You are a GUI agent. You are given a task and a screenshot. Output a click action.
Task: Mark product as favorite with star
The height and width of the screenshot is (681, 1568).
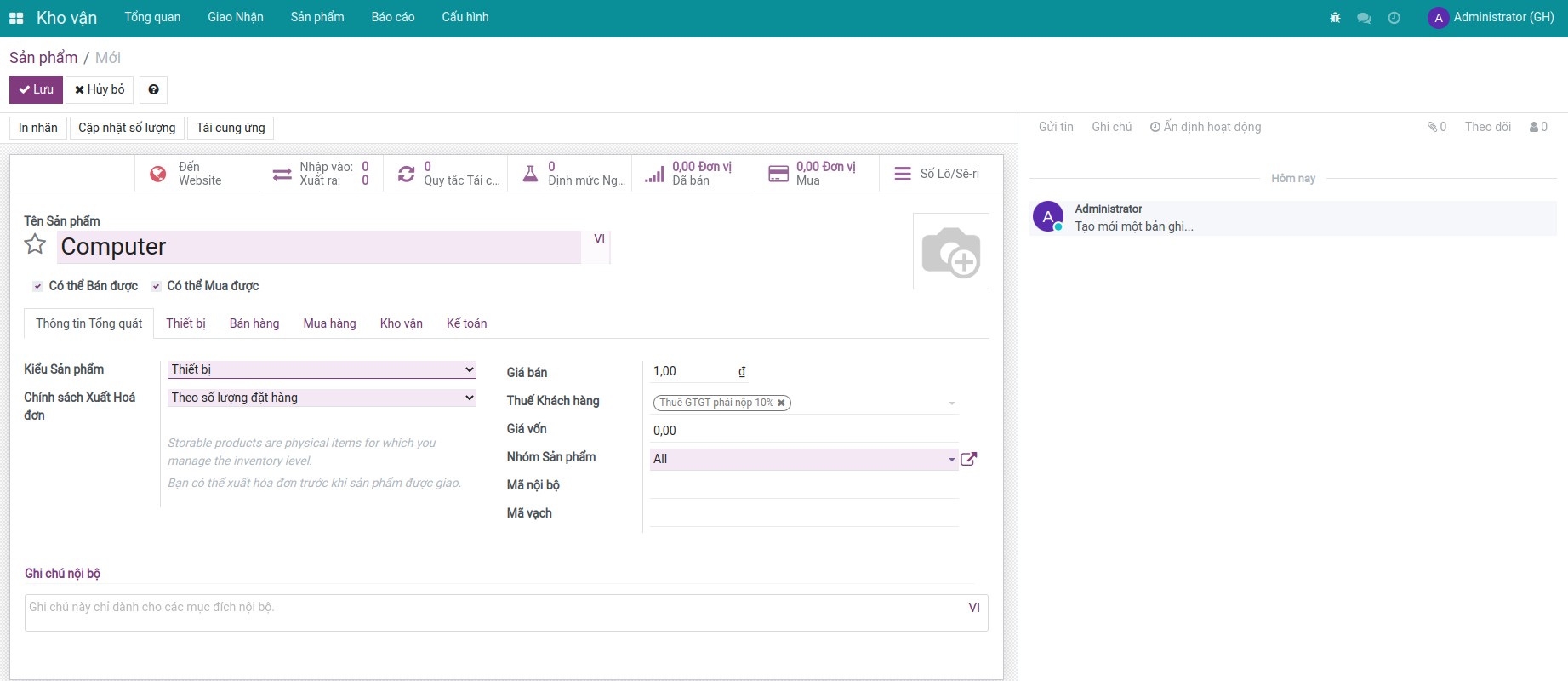(35, 245)
